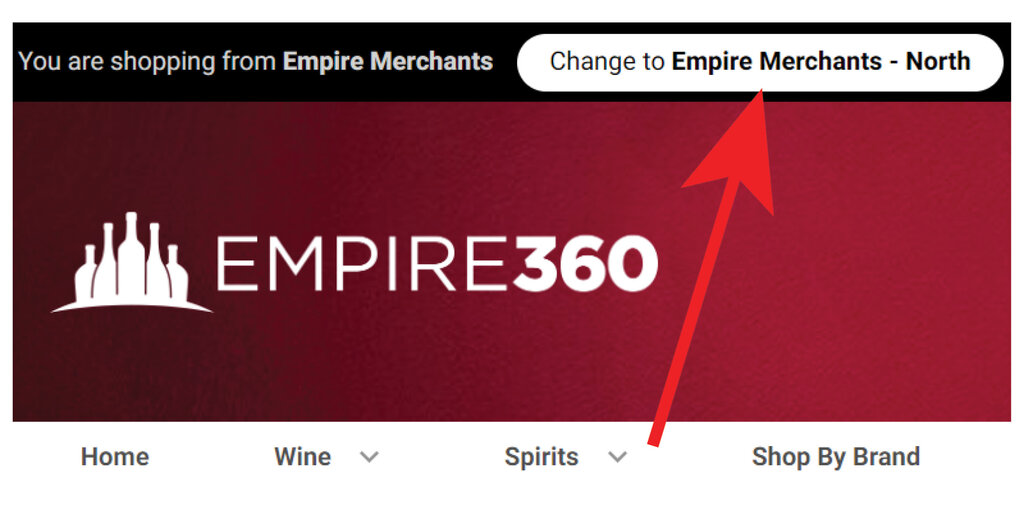This screenshot has height=512, width=1024.
Task: Click Change to Empire Merchants - North button
Action: coord(760,62)
